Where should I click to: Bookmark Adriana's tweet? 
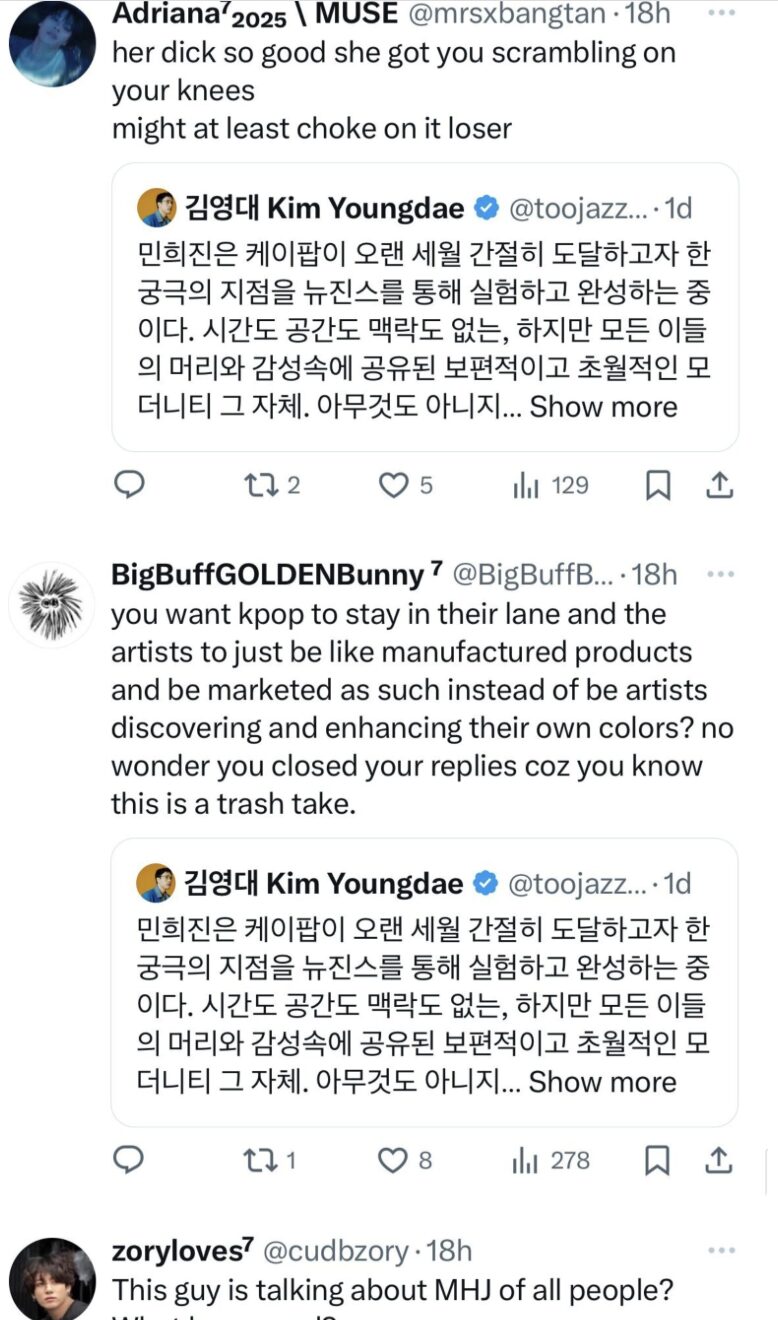[657, 486]
